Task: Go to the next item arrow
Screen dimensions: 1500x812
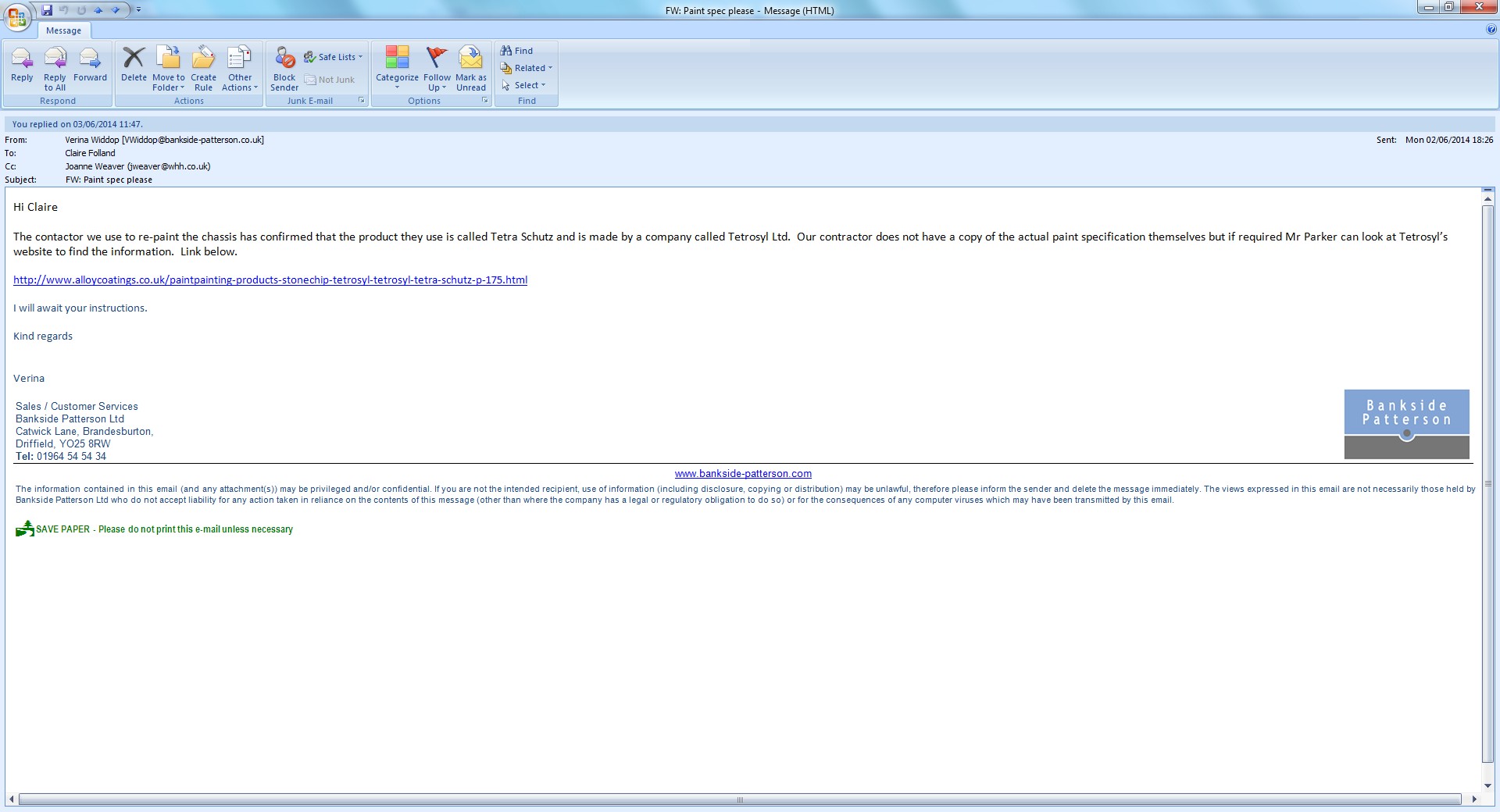Action: [x=116, y=10]
